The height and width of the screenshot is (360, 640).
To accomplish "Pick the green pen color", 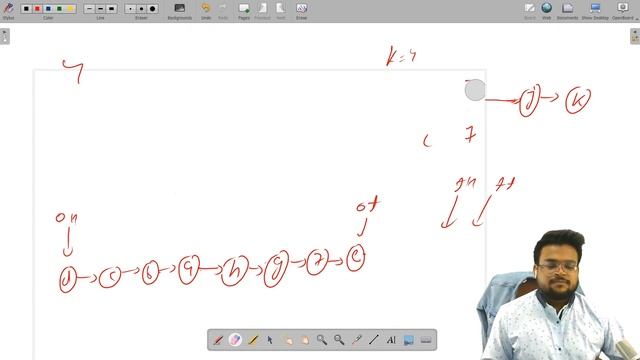I will point(60,9).
